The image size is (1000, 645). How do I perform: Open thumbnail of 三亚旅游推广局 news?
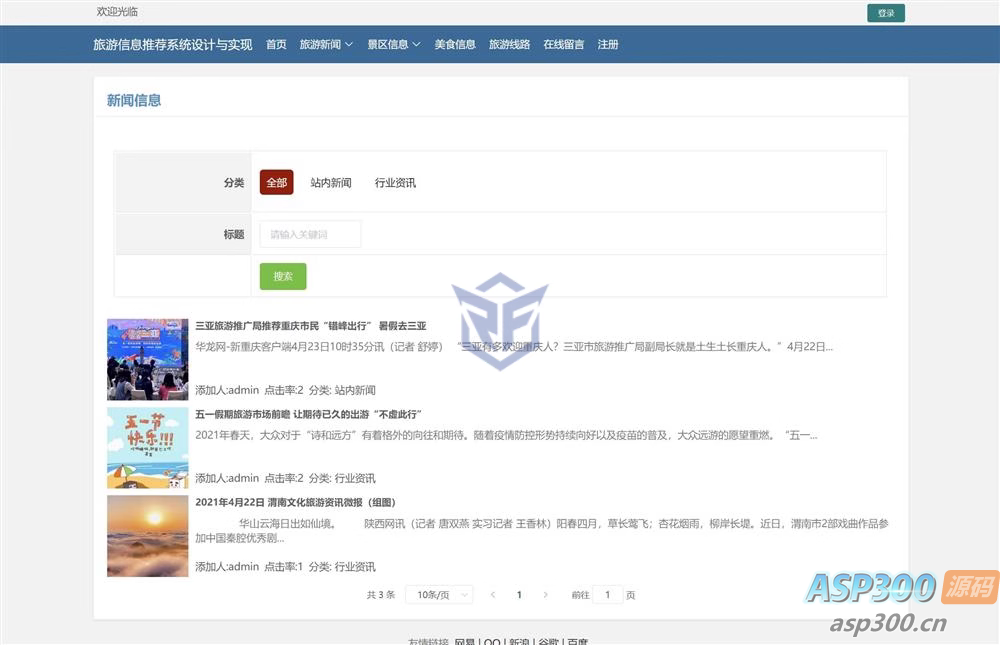tap(147, 359)
